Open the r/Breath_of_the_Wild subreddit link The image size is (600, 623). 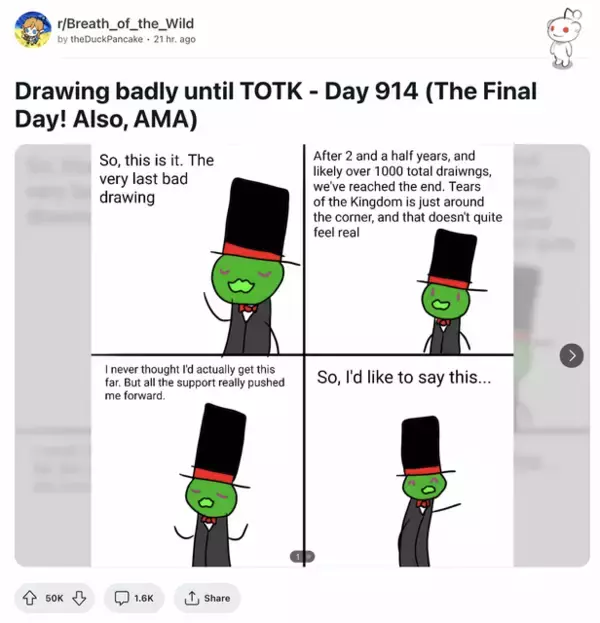pyautogui.click(x=126, y=23)
